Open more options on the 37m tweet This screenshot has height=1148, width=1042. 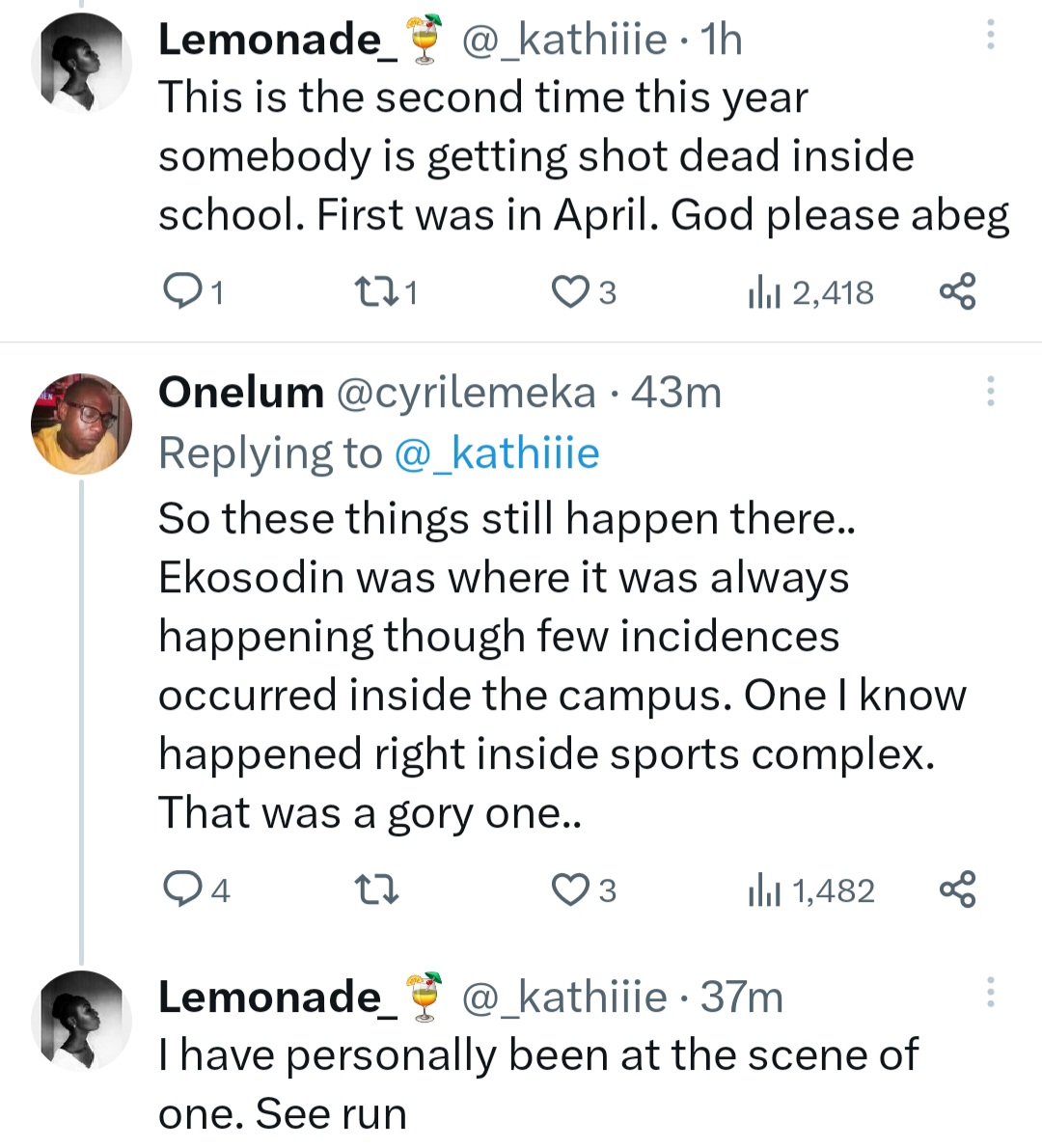(989, 993)
